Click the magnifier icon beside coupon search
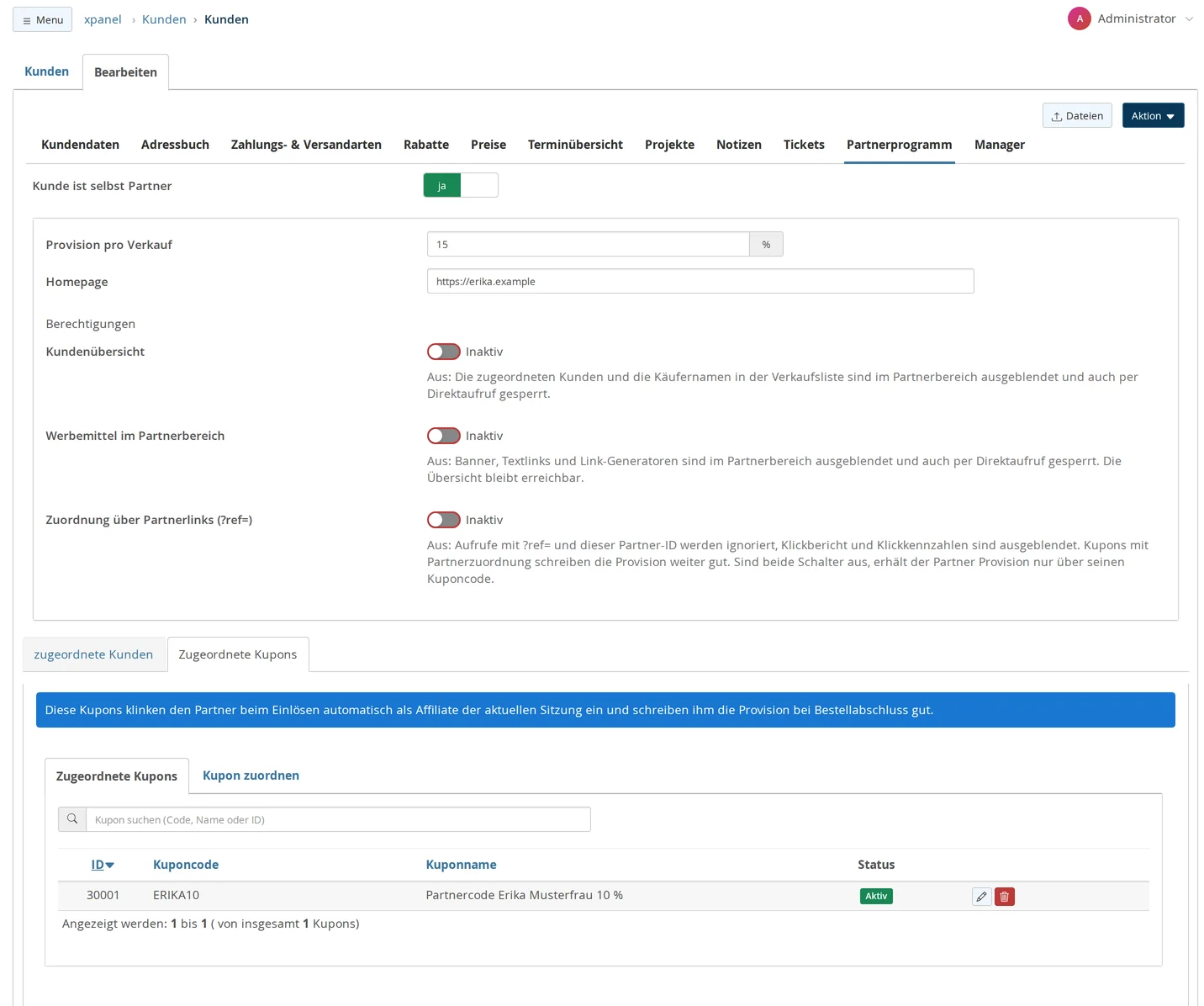 tap(72, 819)
